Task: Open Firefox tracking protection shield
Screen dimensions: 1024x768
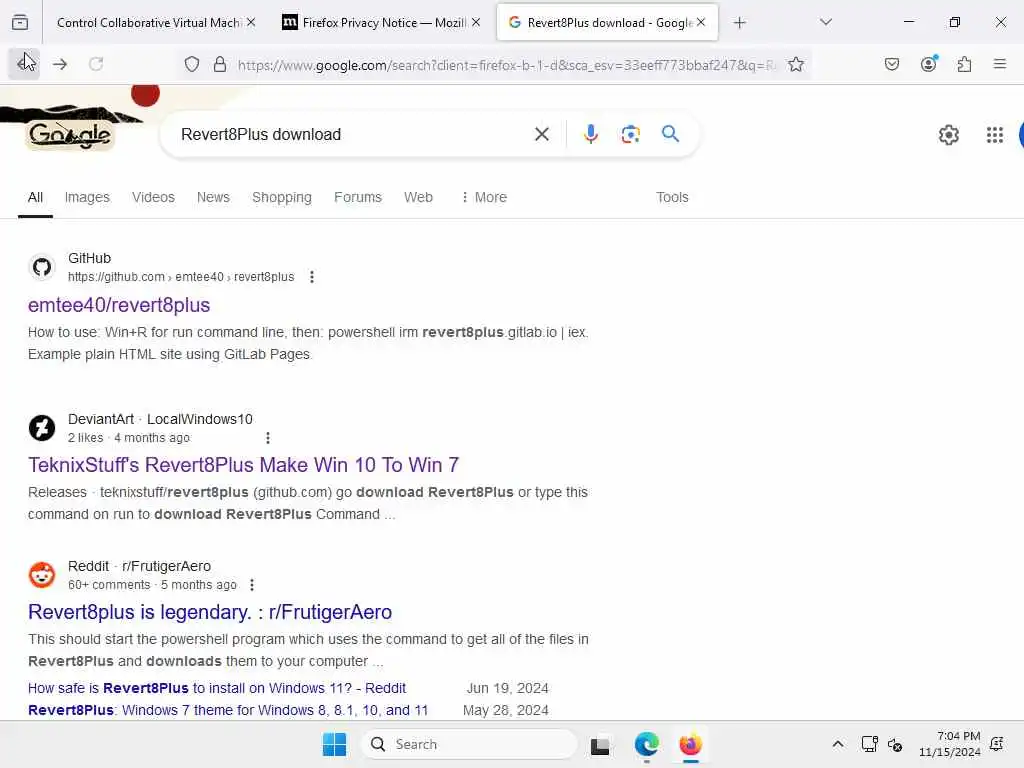Action: 192,64
